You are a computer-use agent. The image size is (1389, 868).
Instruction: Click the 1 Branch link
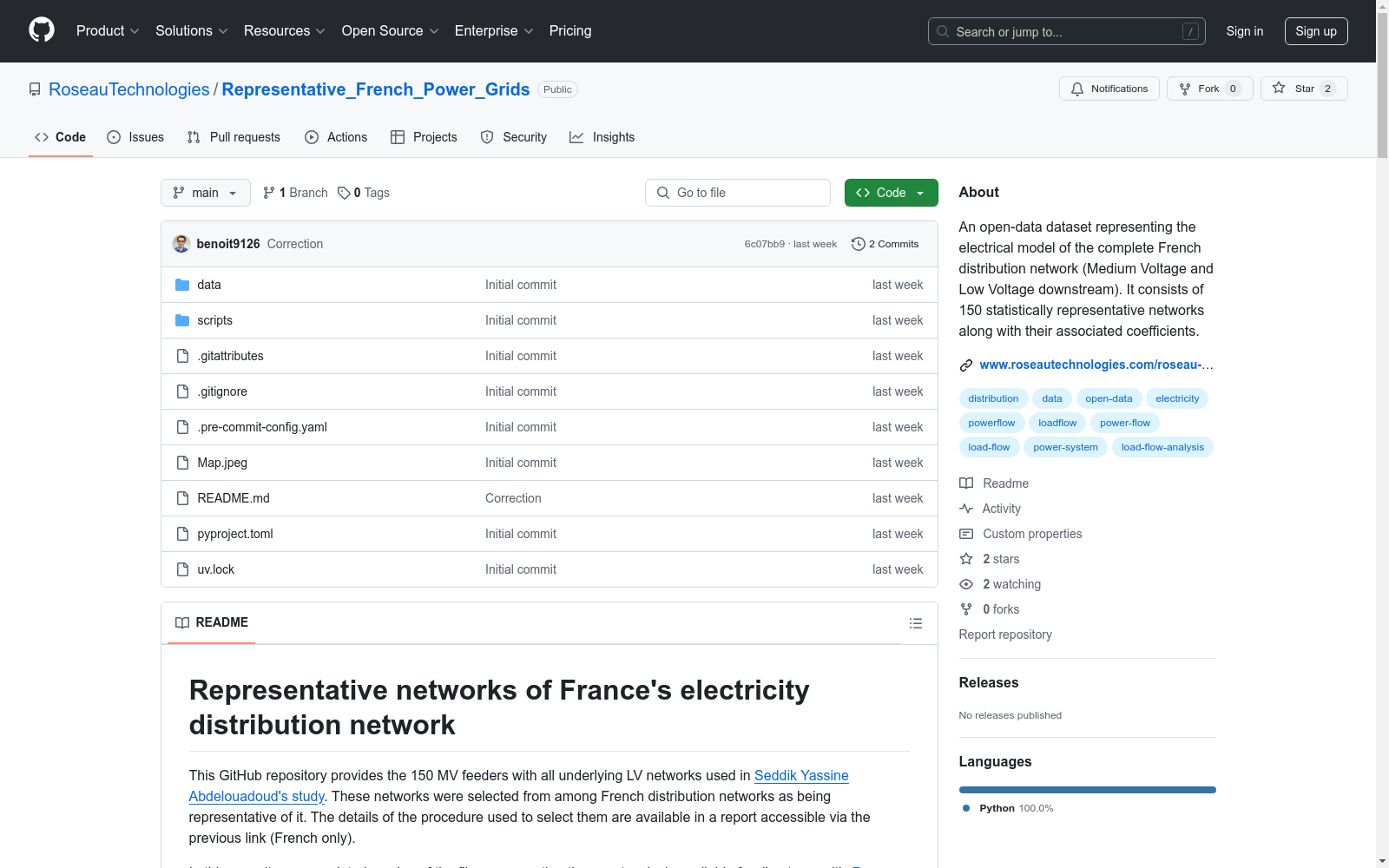click(x=295, y=193)
